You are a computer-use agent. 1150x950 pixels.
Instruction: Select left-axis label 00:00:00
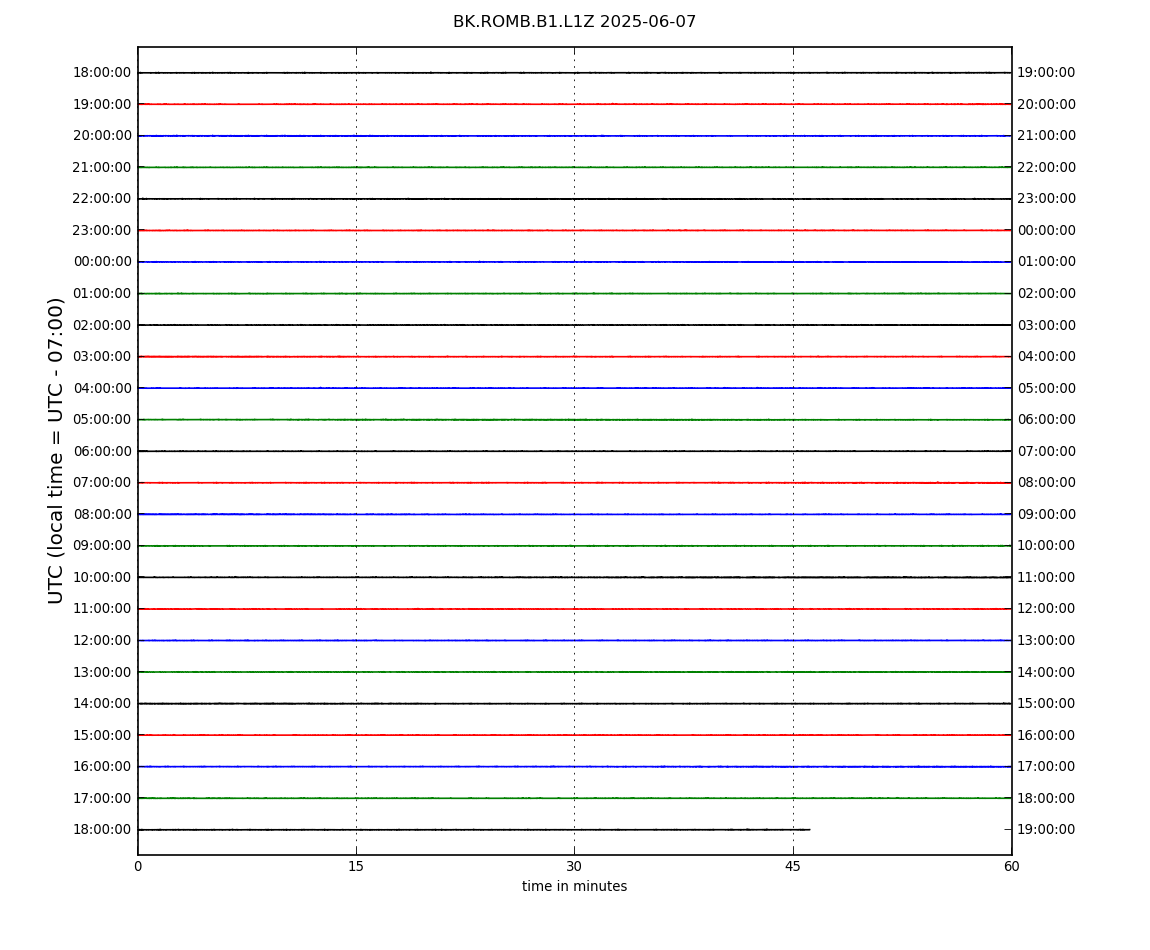[102, 262]
